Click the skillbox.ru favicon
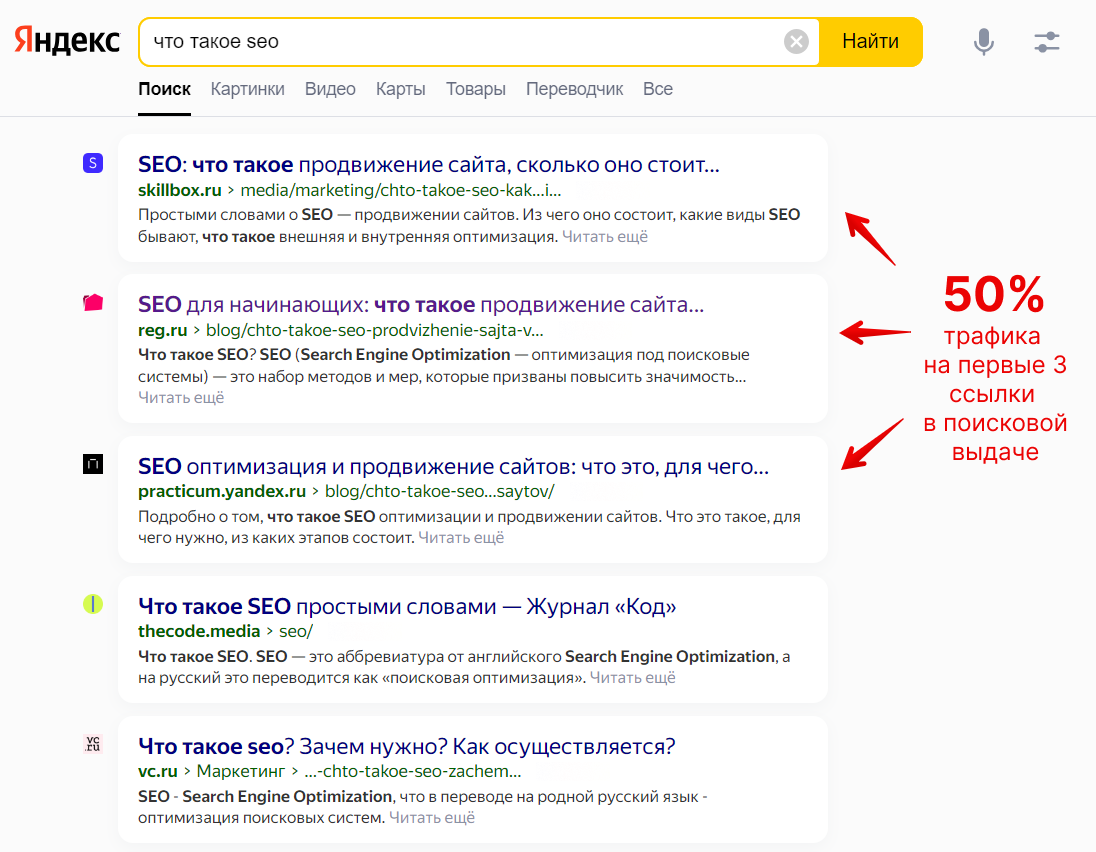Image resolution: width=1096 pixels, height=852 pixels. (93, 163)
